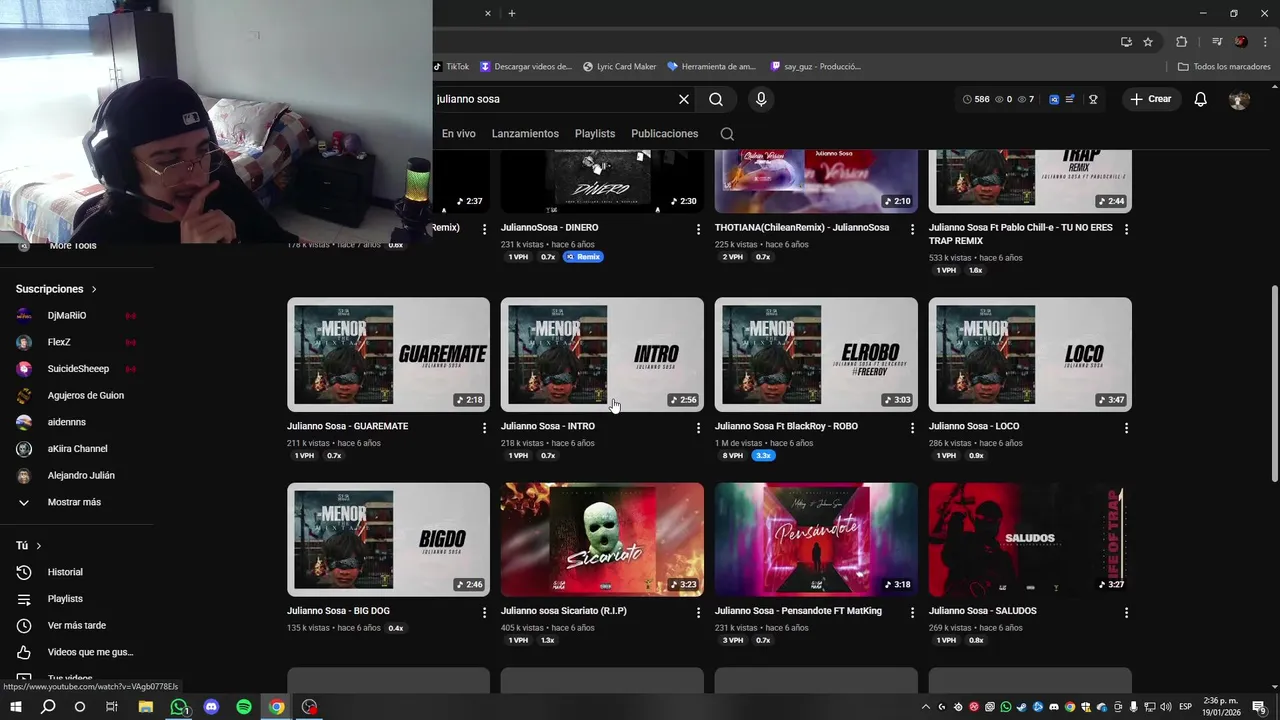Open the channel search magnifier icon
Viewport: 1280px width, 720px height.
click(727, 134)
